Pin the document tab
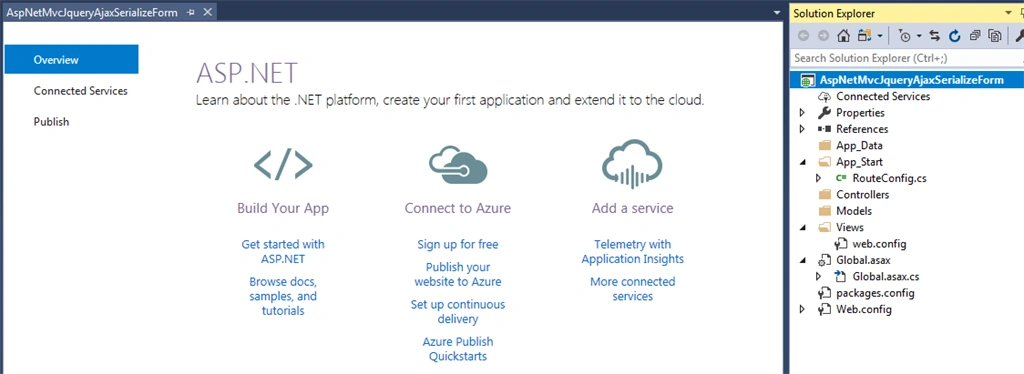 pos(191,12)
